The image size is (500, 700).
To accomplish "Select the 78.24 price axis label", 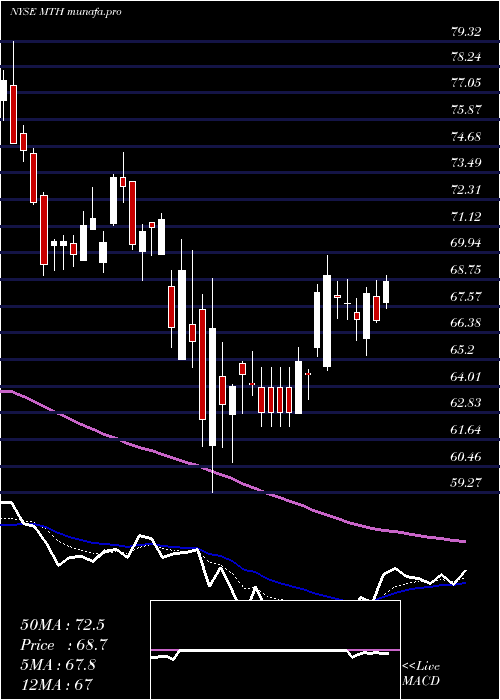I will click(x=466, y=56).
